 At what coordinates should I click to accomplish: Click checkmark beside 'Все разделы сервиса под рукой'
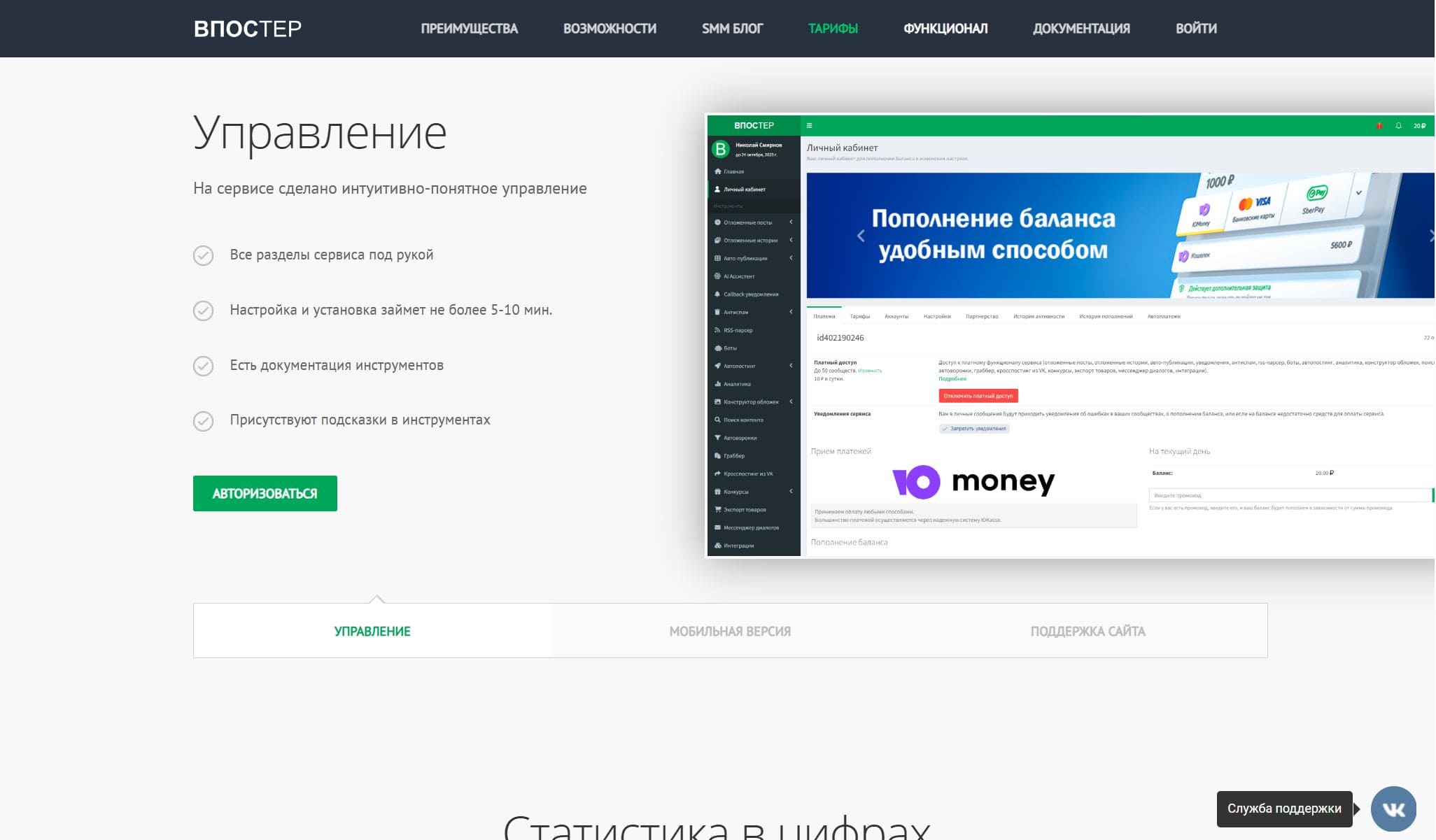(203, 255)
